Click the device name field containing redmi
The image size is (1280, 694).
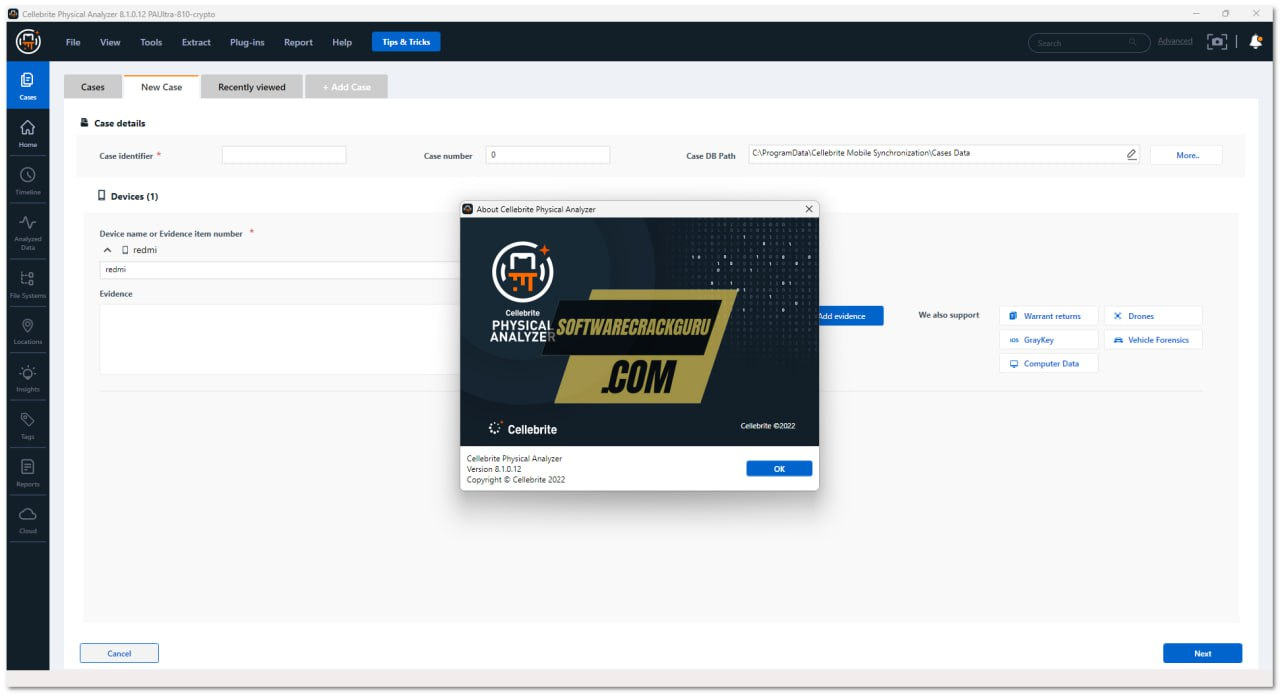coord(280,270)
